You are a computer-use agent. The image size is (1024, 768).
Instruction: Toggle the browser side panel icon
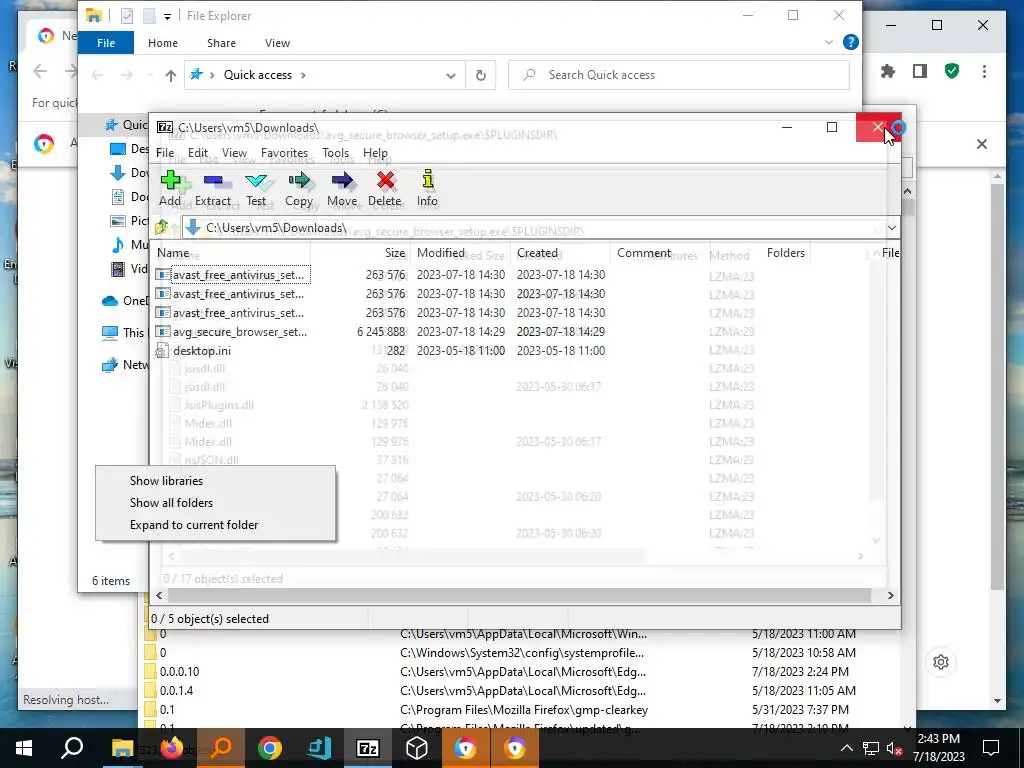coord(920,71)
